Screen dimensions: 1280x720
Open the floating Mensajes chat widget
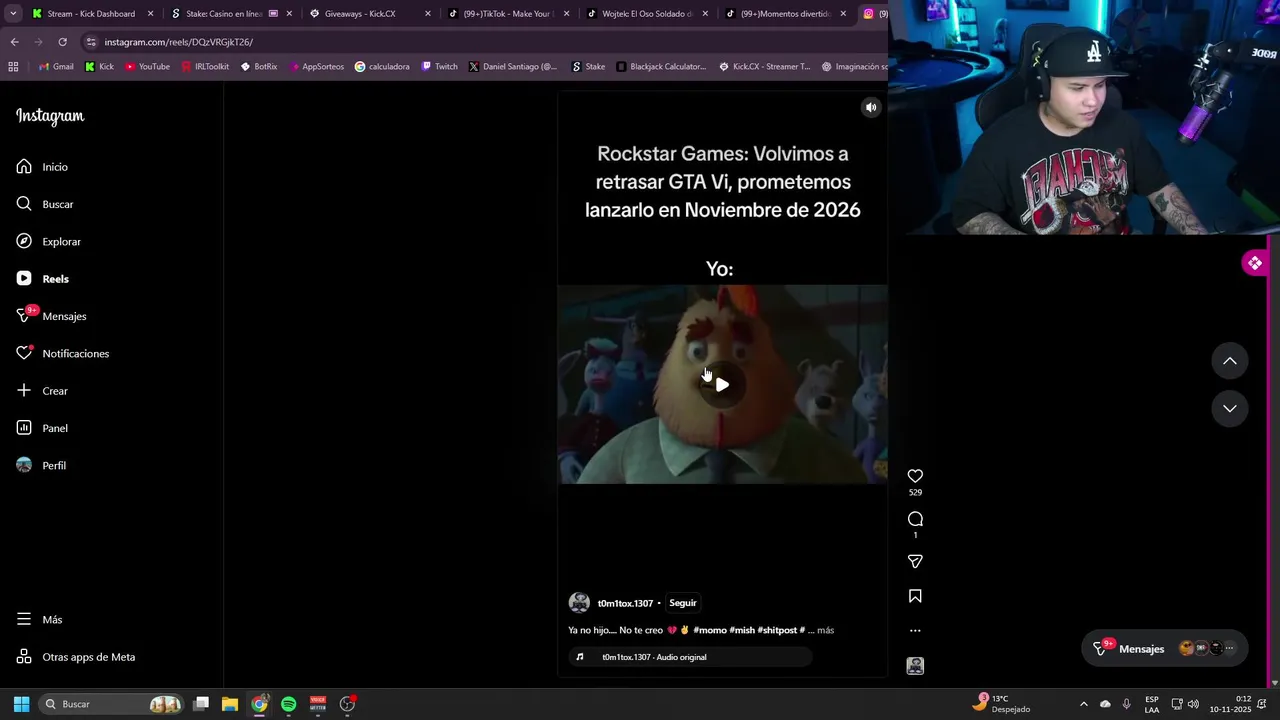click(1165, 648)
